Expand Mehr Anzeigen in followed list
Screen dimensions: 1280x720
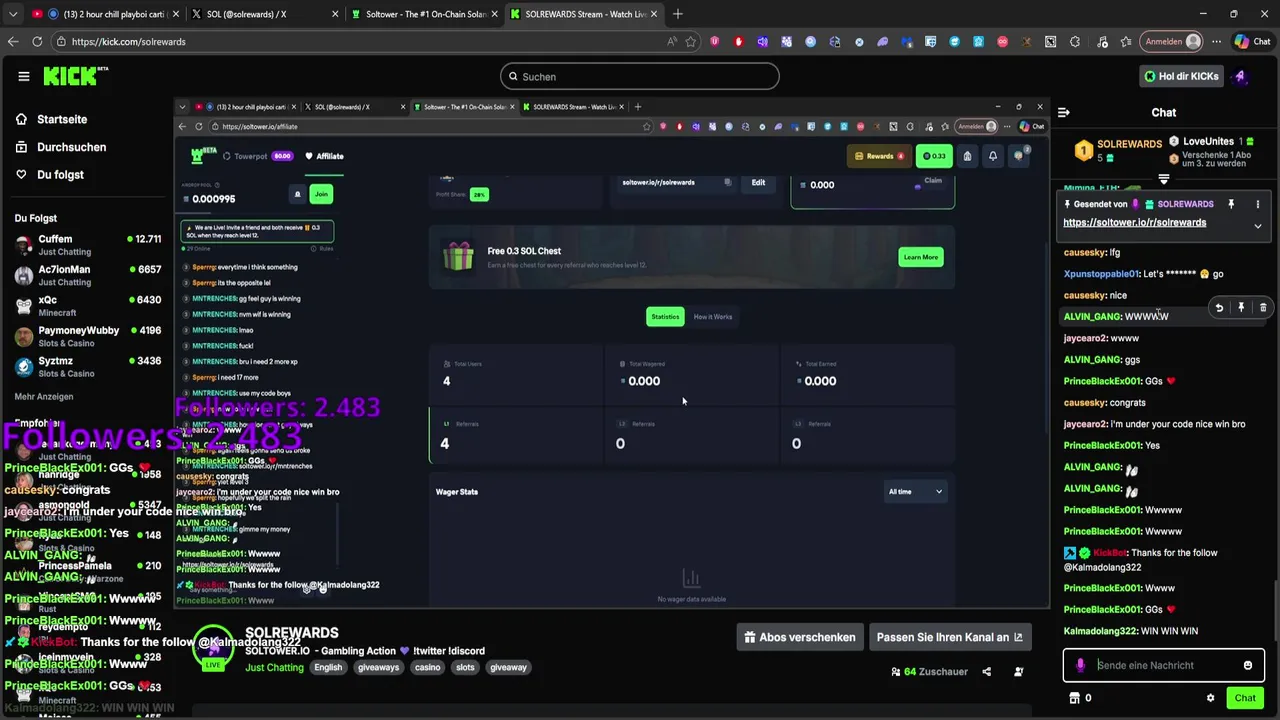[43, 396]
